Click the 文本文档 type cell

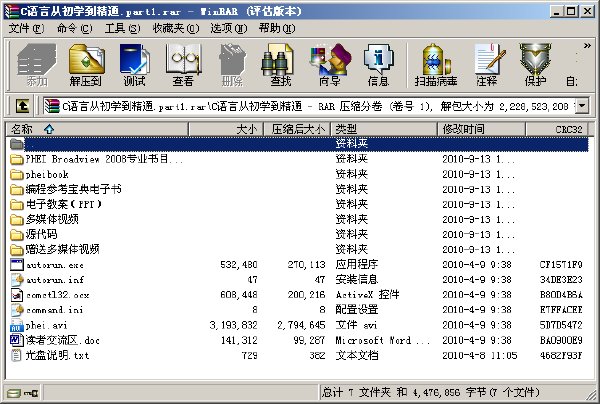pos(357,355)
